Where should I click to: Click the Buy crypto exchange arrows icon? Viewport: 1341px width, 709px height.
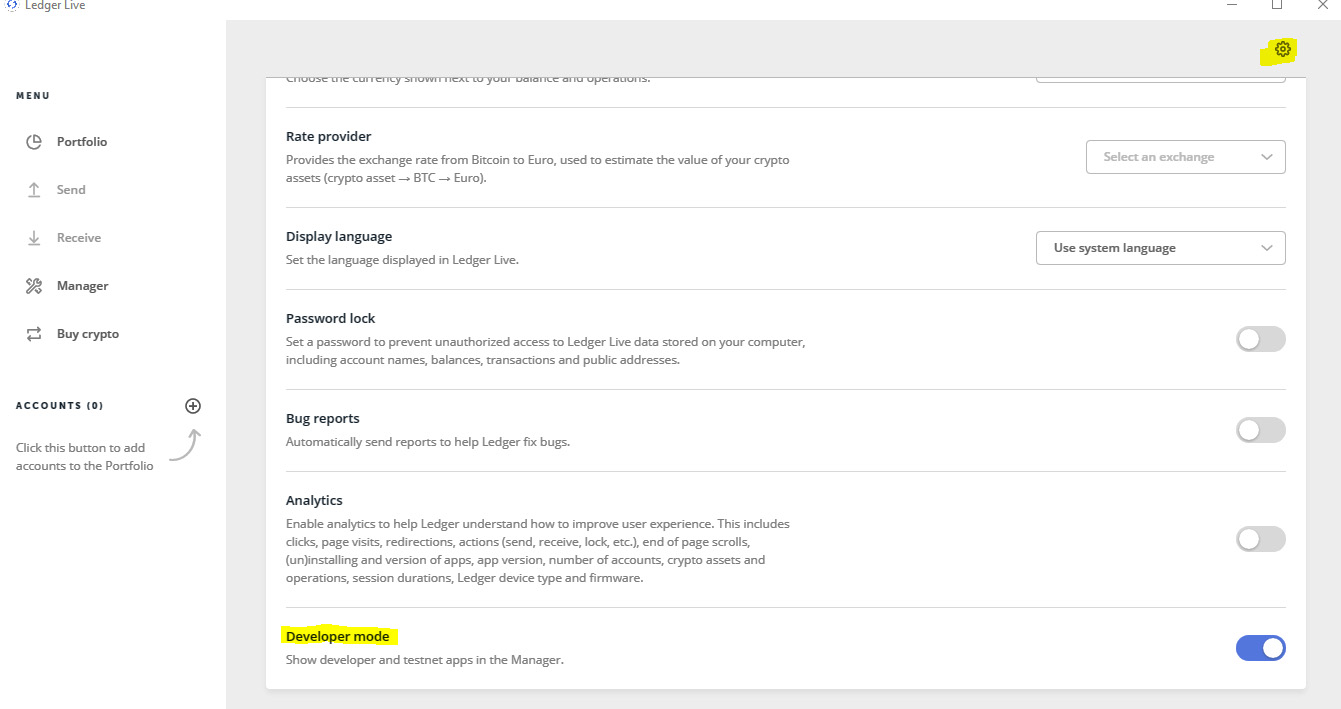coord(34,334)
